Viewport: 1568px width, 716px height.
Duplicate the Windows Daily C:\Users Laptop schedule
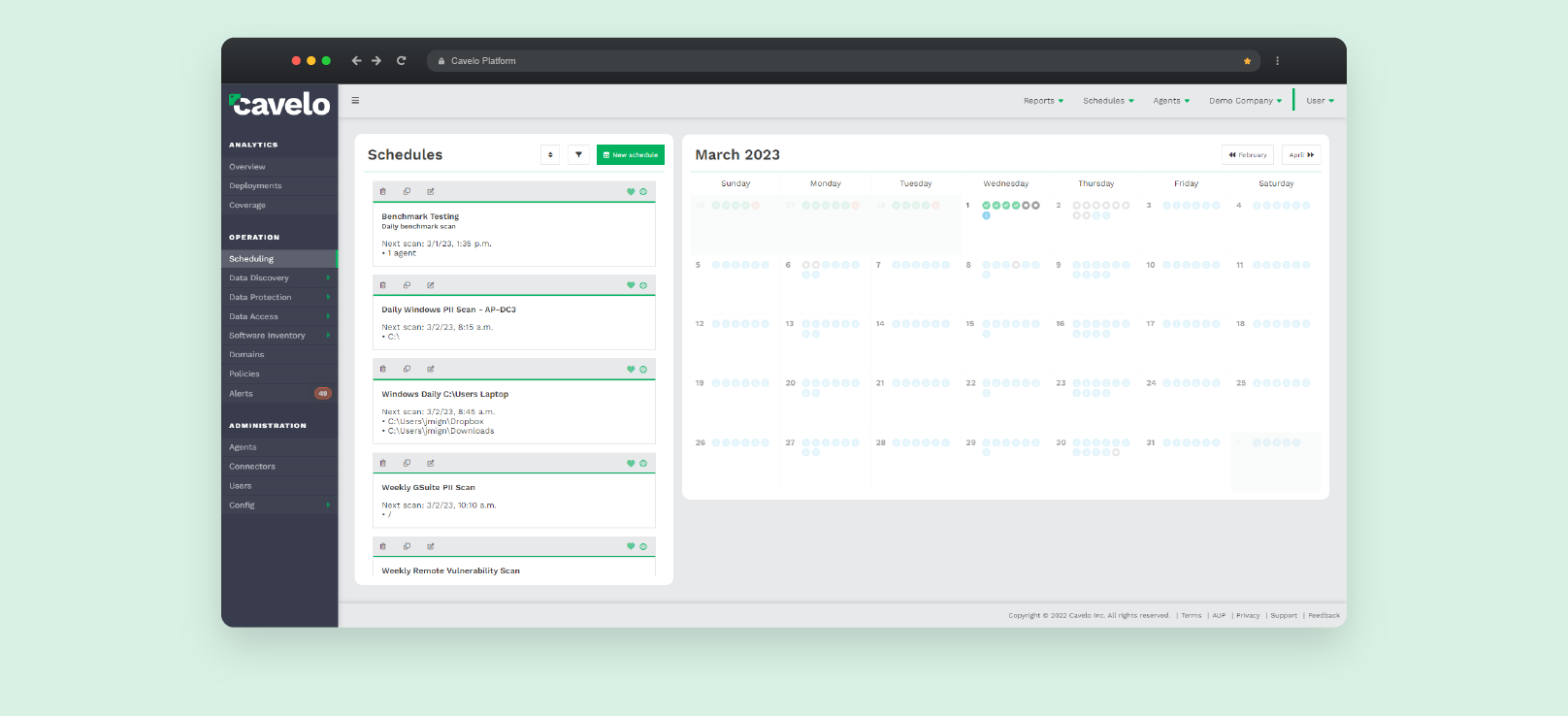(407, 369)
